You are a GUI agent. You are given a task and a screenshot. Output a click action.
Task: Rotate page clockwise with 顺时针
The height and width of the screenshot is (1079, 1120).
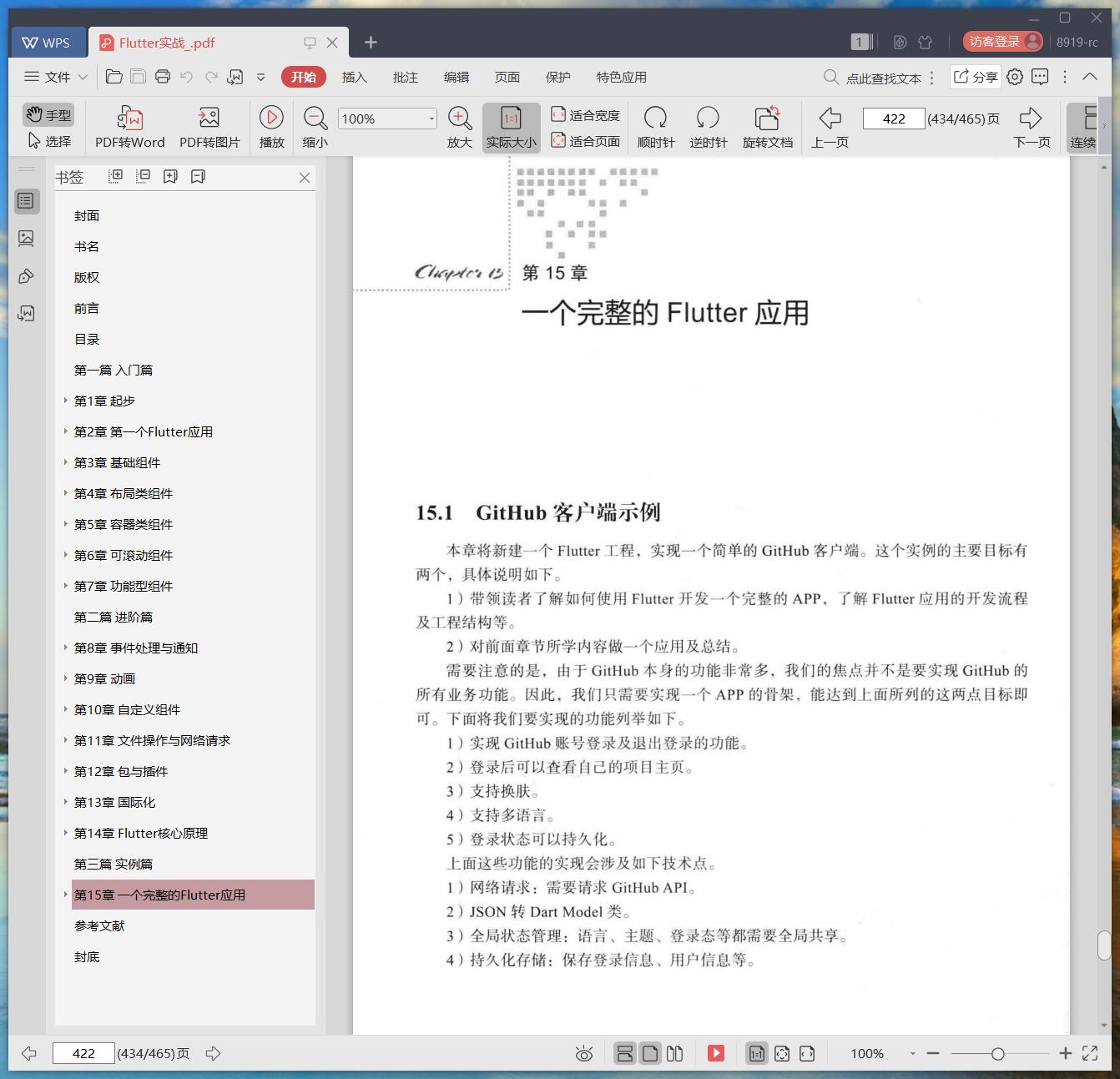pos(655,118)
